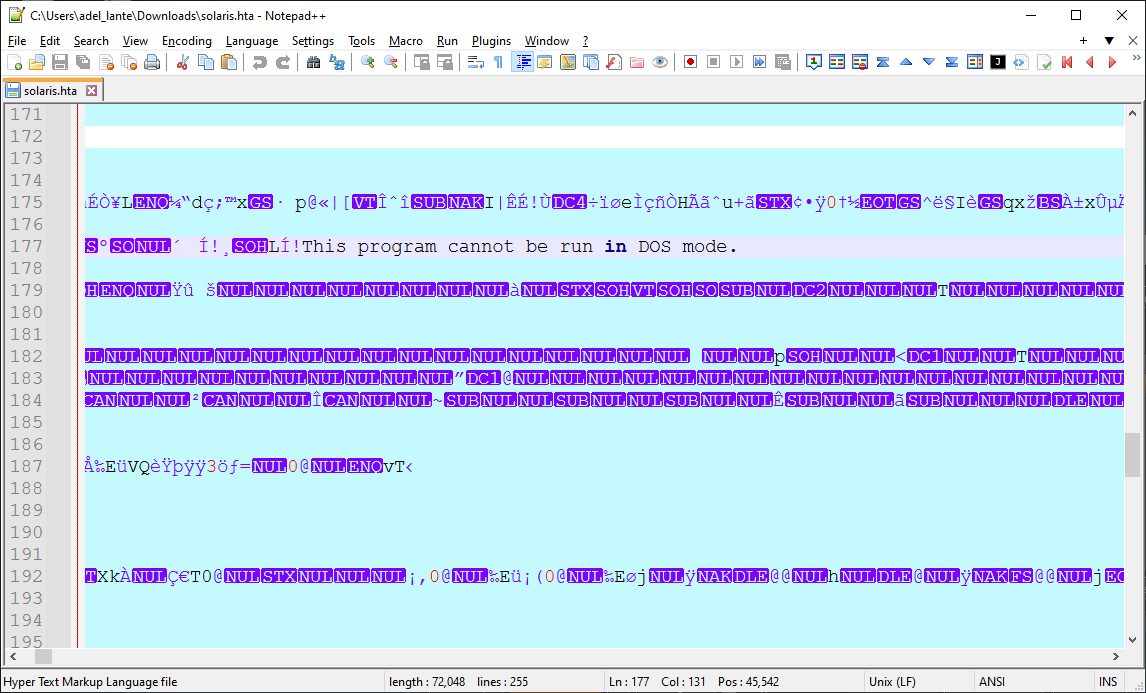Zoom in on the document
The width and height of the screenshot is (1146, 693).
point(368,61)
